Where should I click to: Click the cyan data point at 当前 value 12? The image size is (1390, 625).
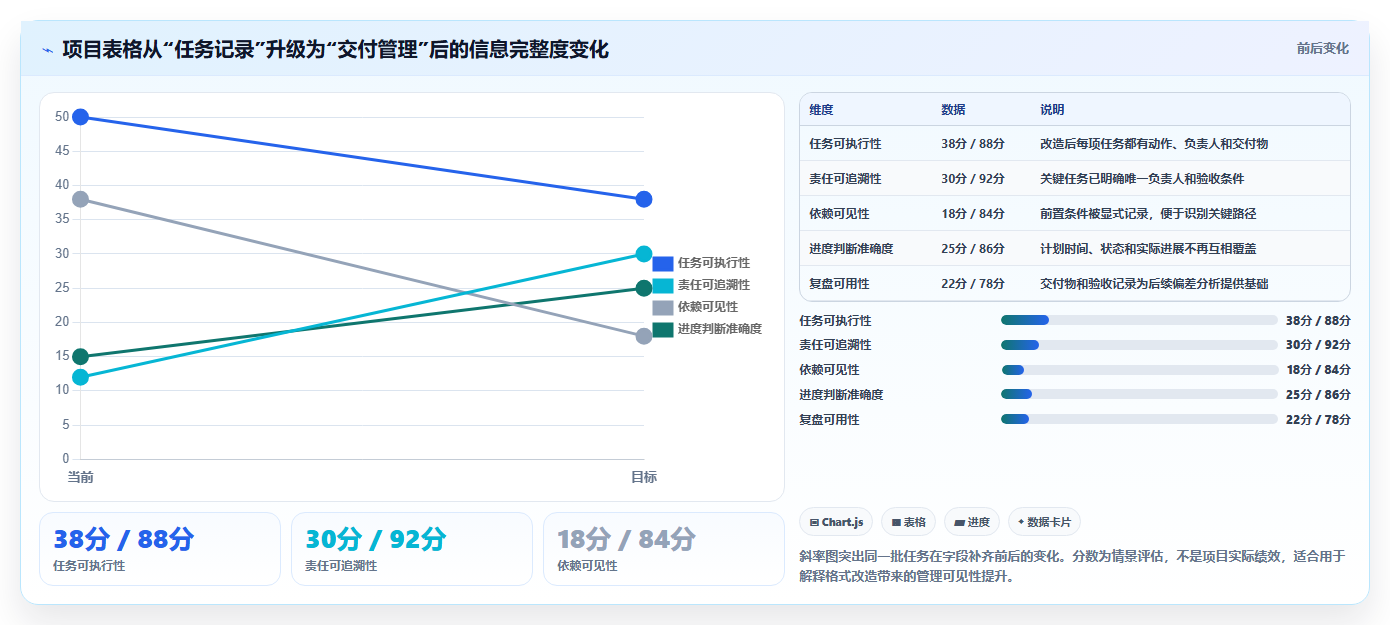pyautogui.click(x=81, y=377)
